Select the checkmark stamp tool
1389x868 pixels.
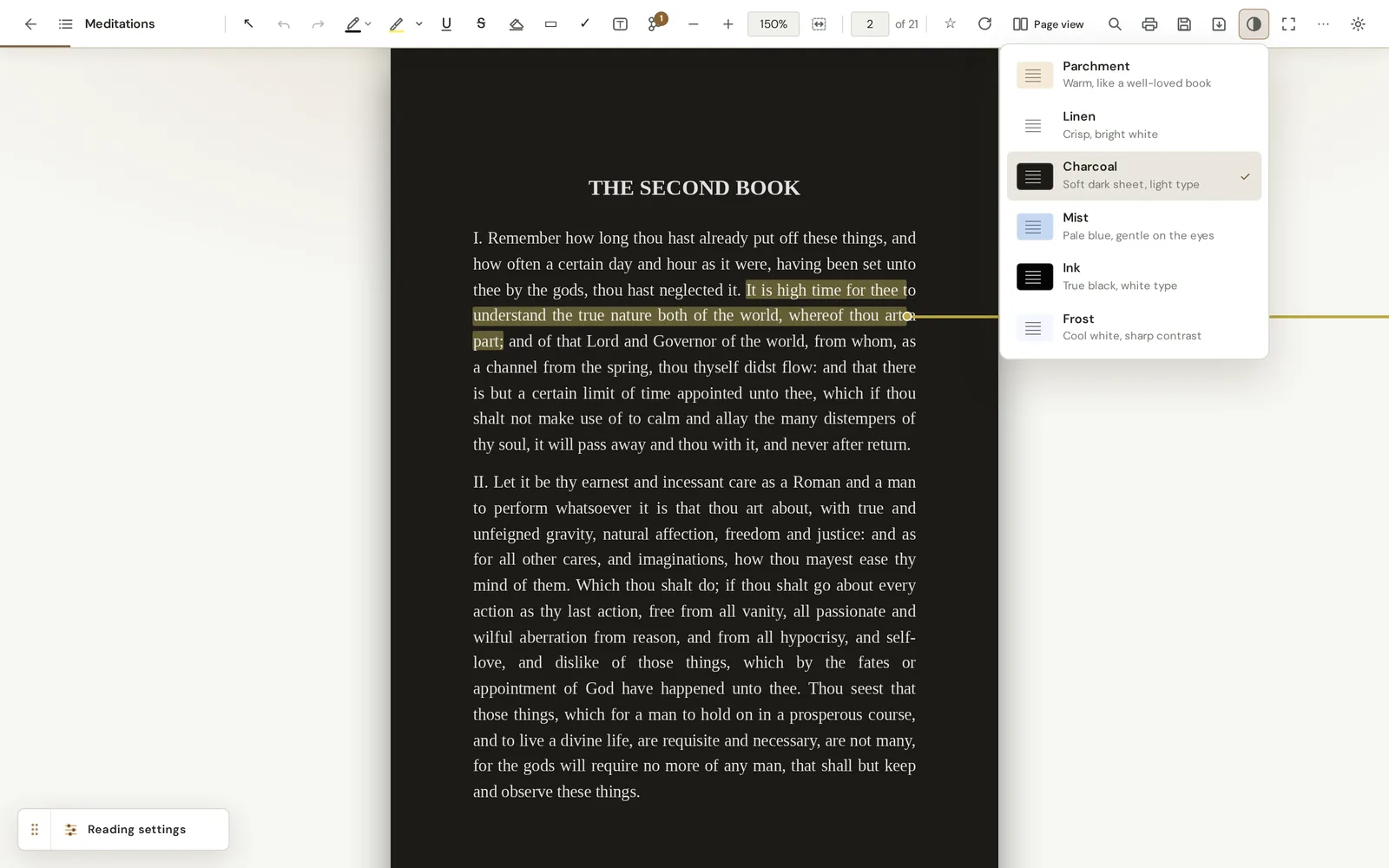pos(585,24)
